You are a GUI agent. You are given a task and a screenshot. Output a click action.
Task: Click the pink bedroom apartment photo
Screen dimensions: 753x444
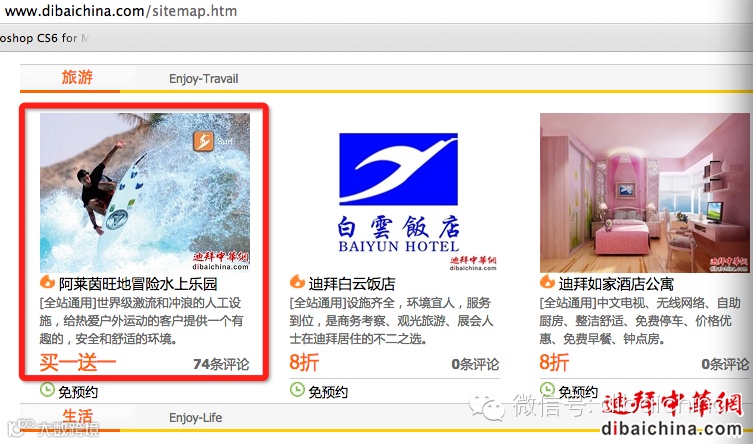[x=644, y=192]
